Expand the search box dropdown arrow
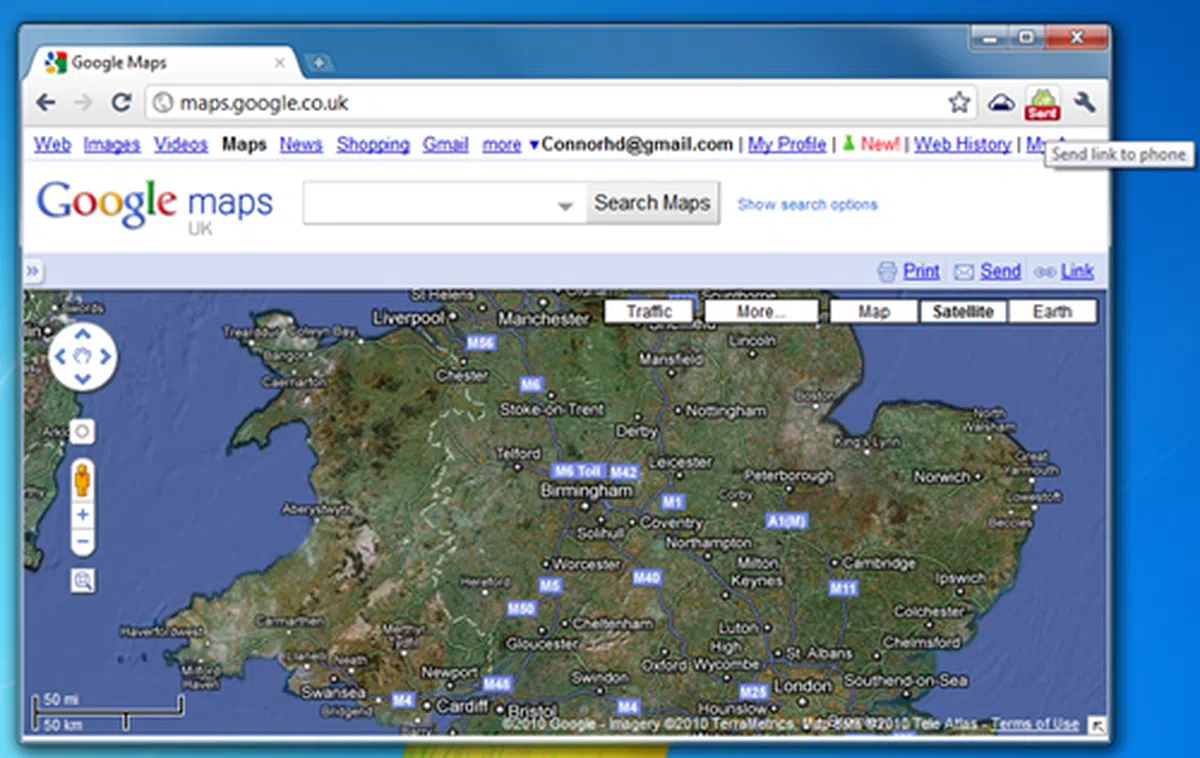Image resolution: width=1200 pixels, height=758 pixels. point(565,206)
